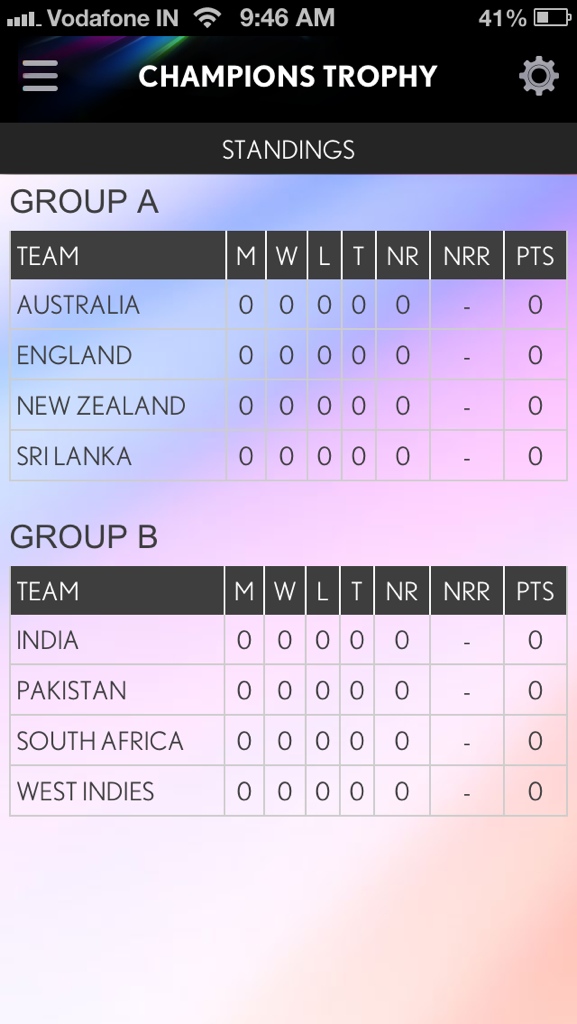This screenshot has width=577, height=1024.
Task: Tap the NRR column header in Group B
Action: [x=467, y=591]
